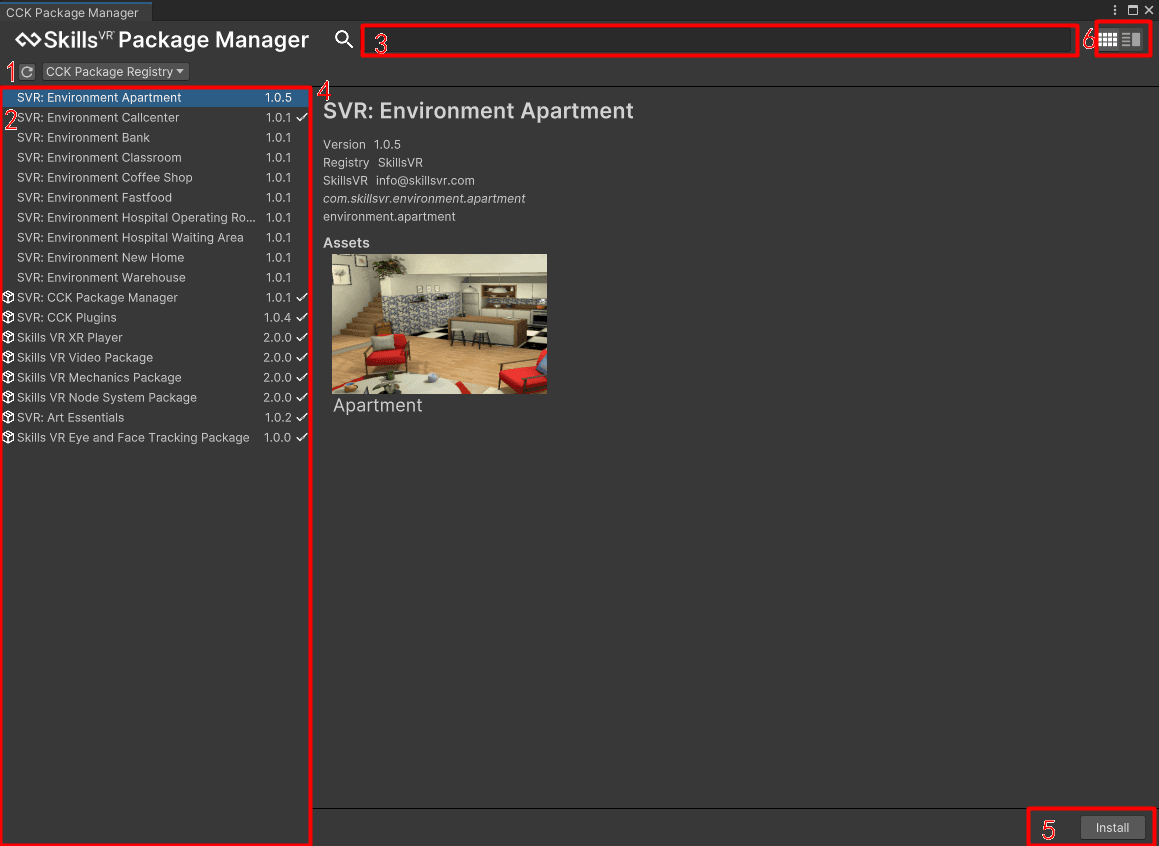This screenshot has height=846, width=1159.
Task: Click installed checkmark on XR Player row
Action: 302,337
